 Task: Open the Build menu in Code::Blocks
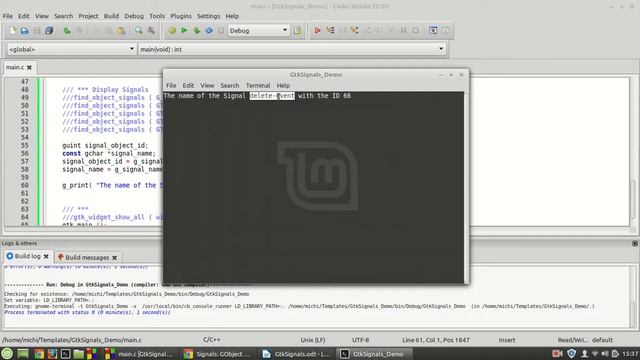[111, 16]
